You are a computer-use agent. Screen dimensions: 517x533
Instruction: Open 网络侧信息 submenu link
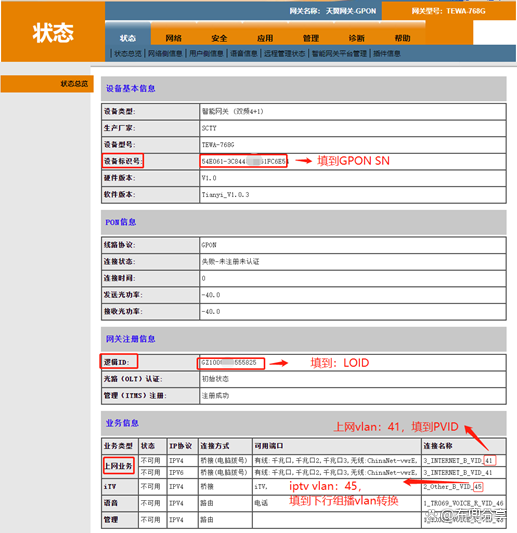[x=165, y=54]
